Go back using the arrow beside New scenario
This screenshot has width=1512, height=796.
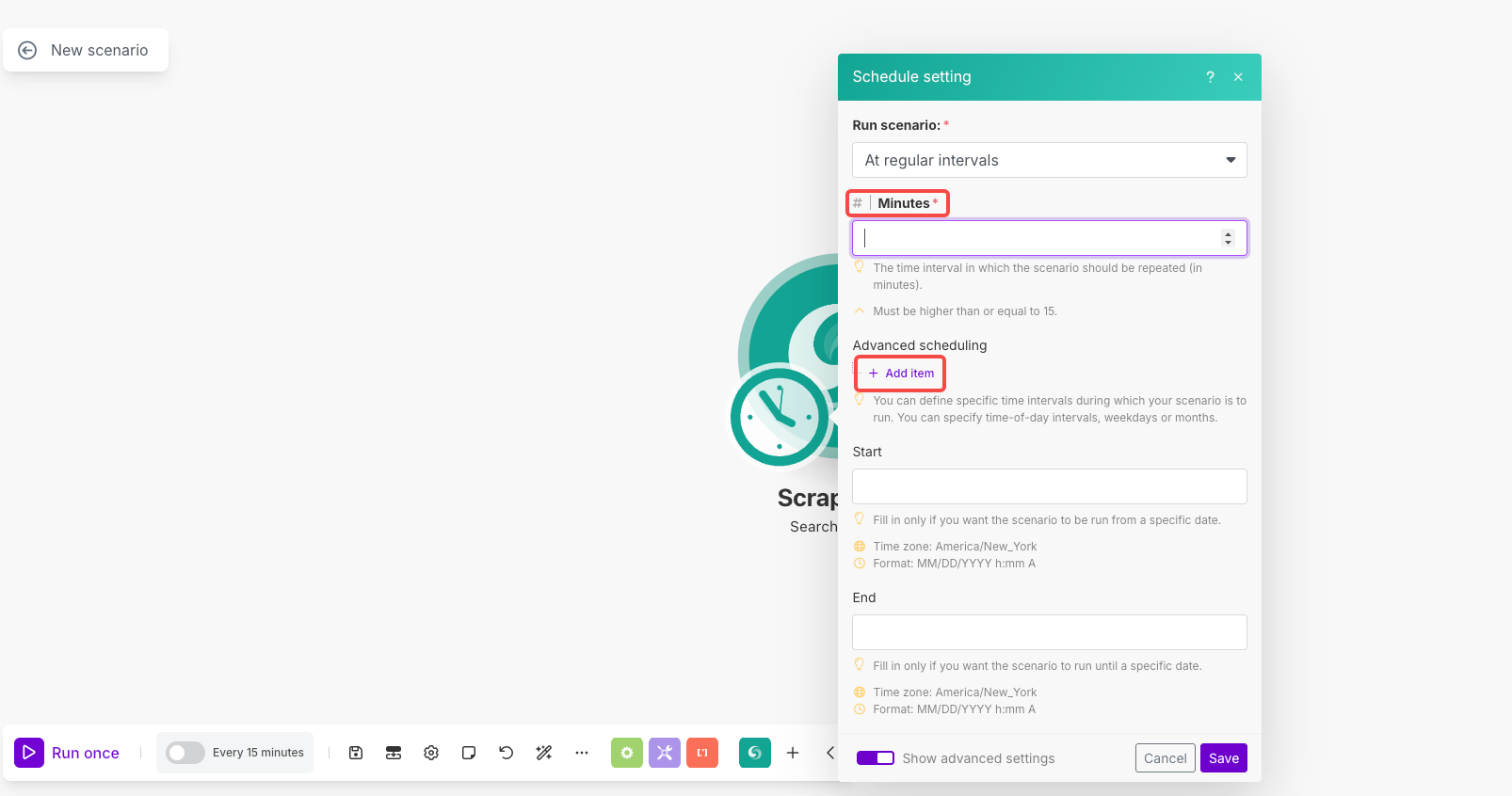[x=27, y=50]
